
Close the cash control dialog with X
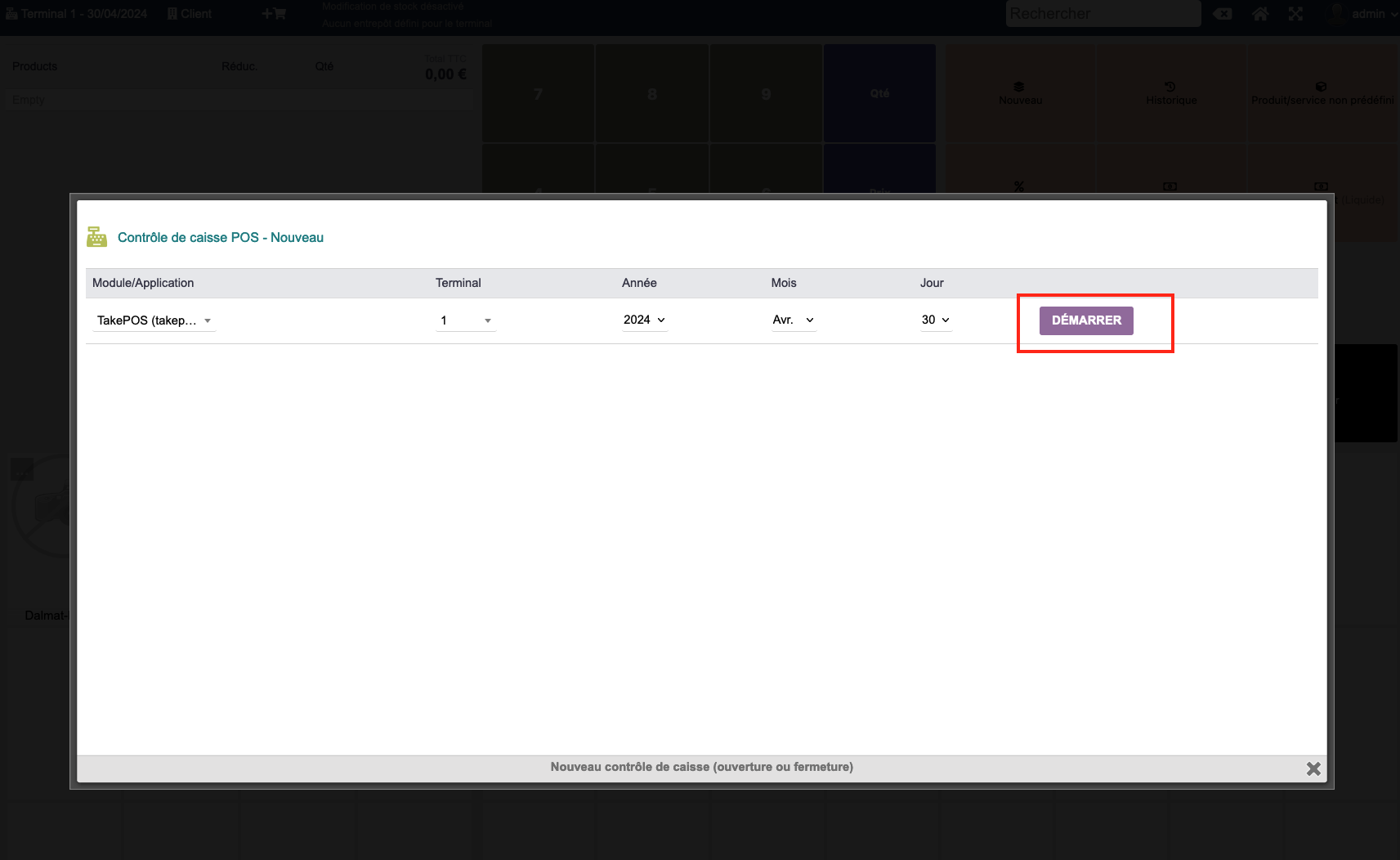tap(1313, 768)
